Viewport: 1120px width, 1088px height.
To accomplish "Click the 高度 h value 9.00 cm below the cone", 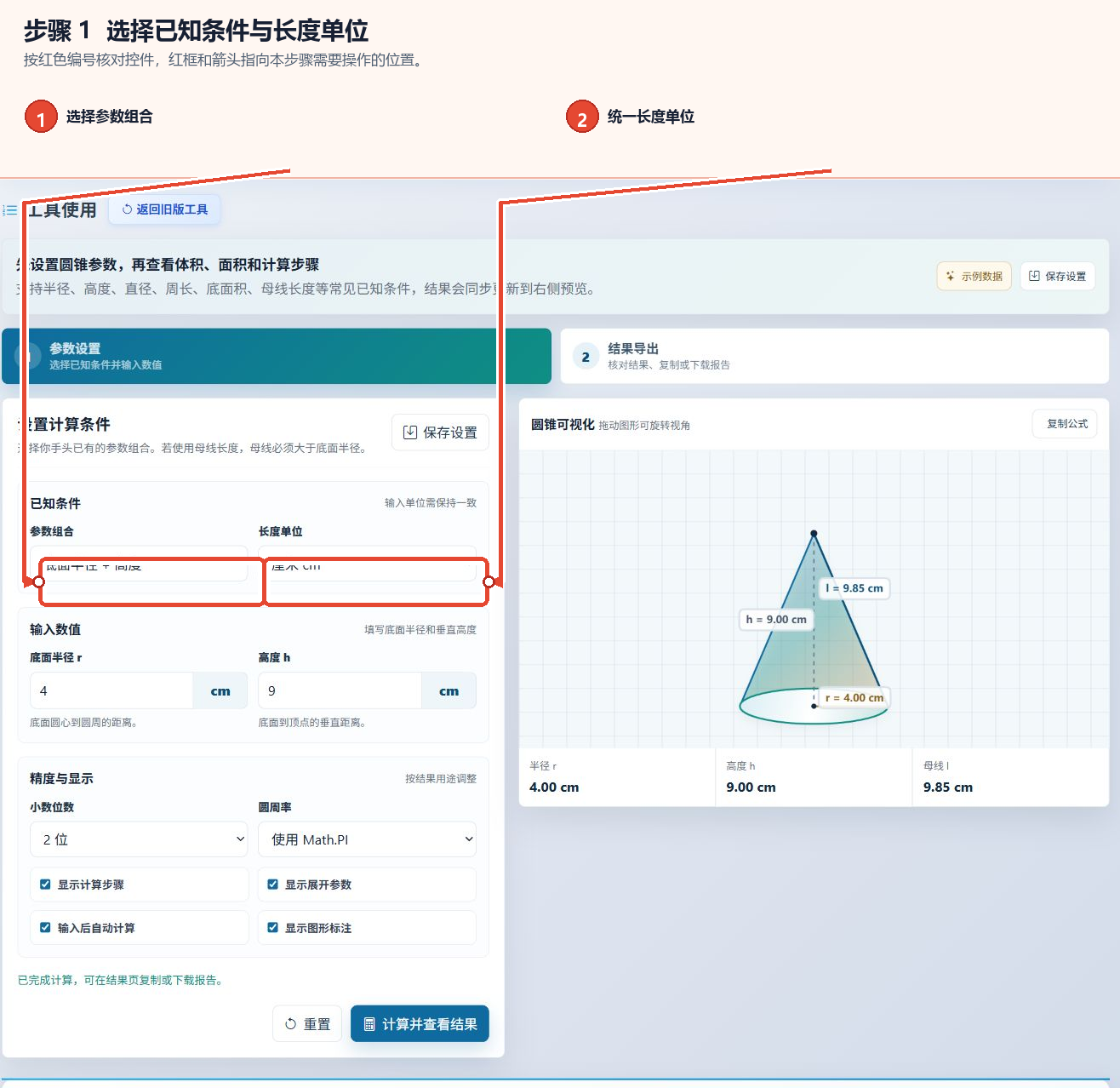I will [751, 787].
